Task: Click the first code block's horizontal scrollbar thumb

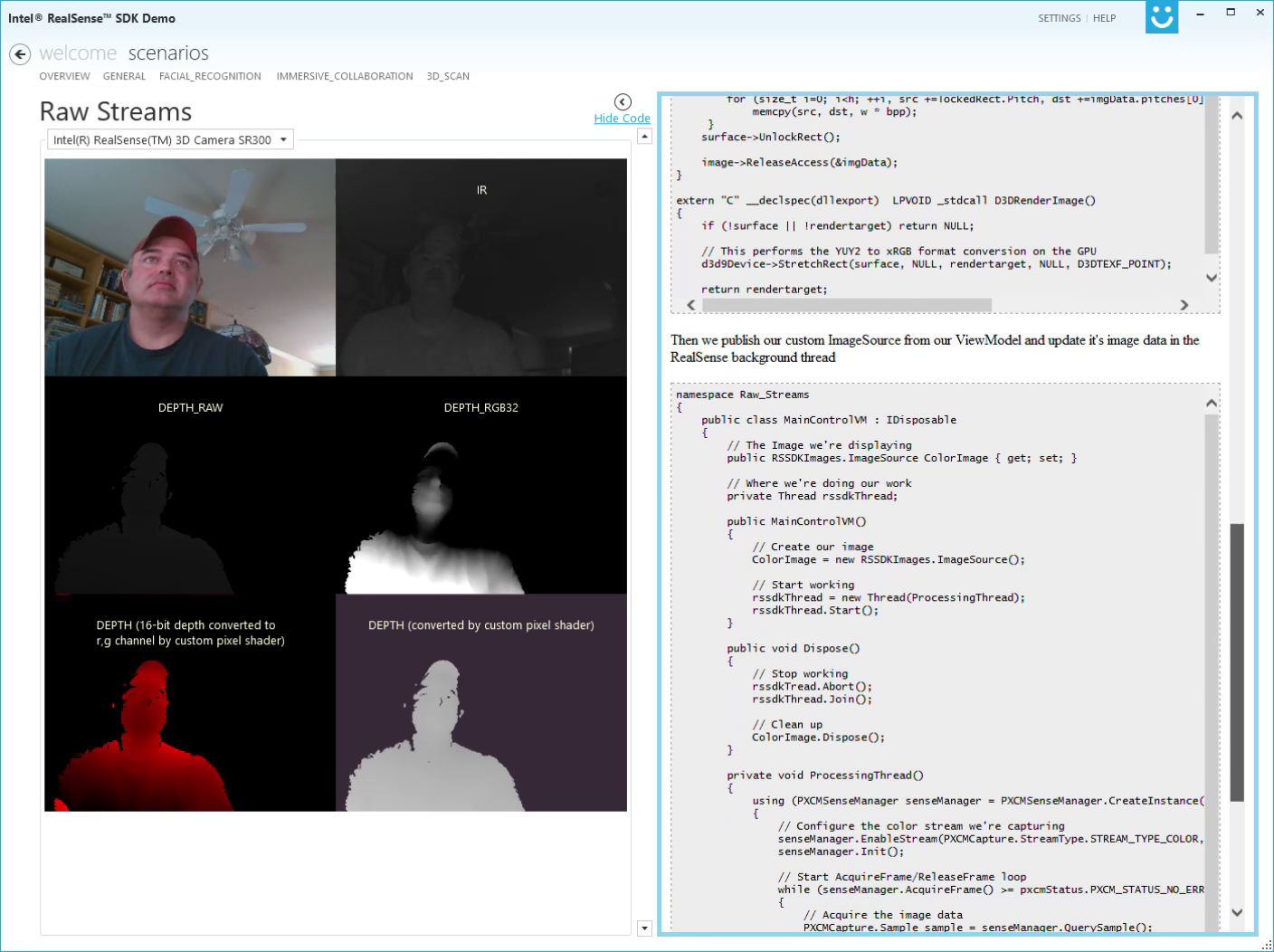Action: tap(846, 305)
